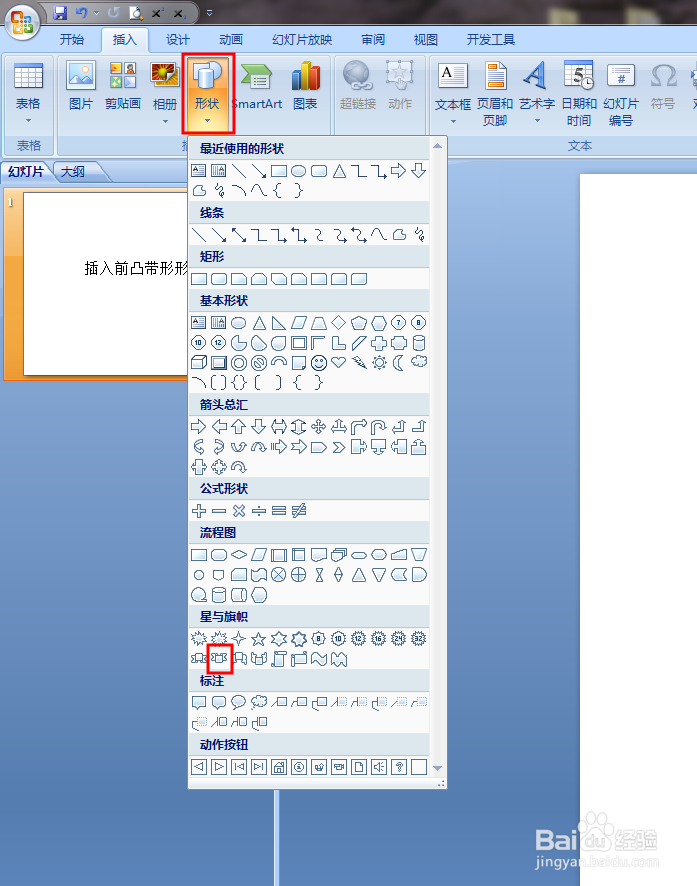The width and height of the screenshot is (697, 886).
Task: Select the sun shape in basic shapes
Action: click(379, 363)
